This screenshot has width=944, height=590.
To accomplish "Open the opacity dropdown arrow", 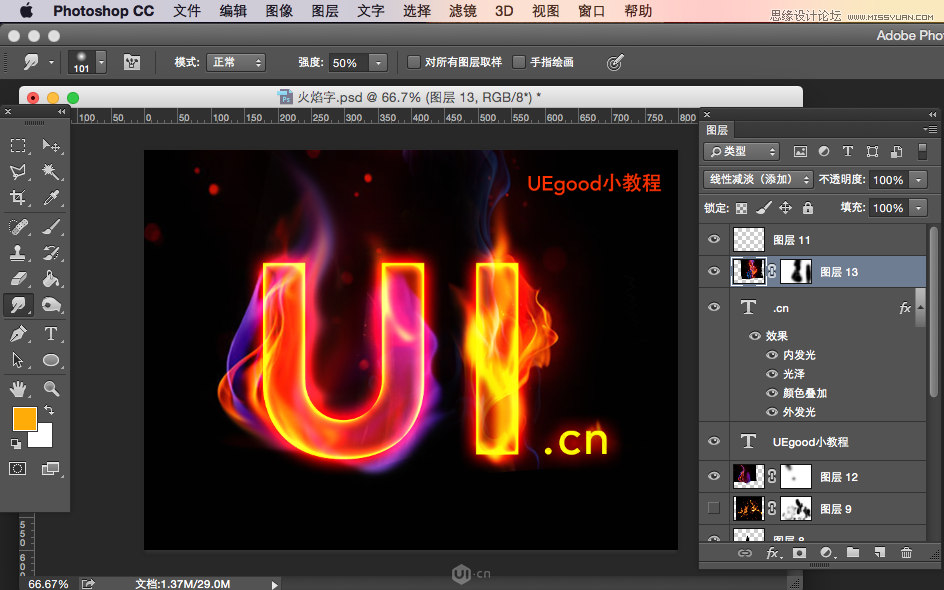I will coord(918,179).
